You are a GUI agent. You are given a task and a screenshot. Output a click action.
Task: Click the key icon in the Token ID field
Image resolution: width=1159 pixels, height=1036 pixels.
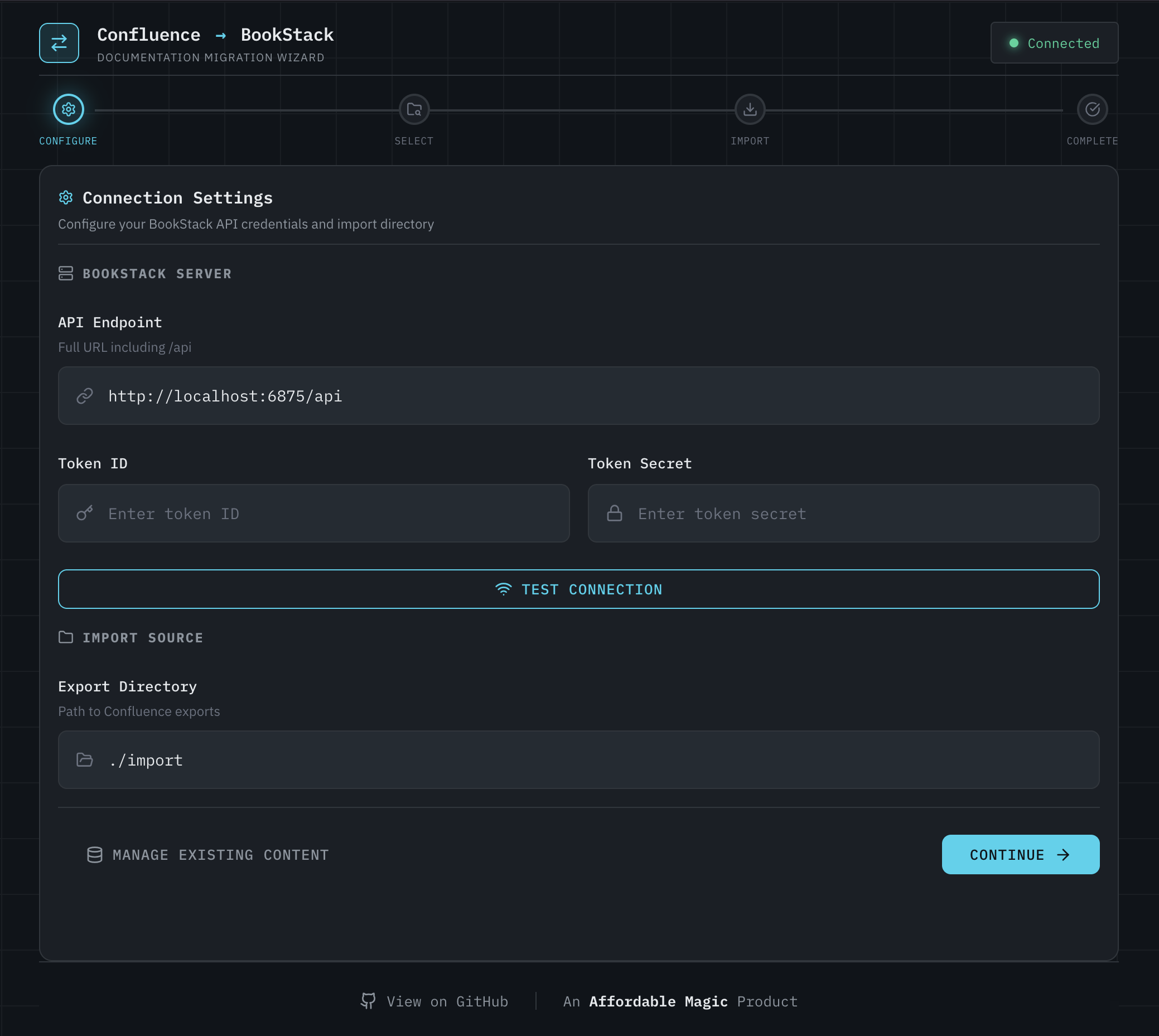pyautogui.click(x=85, y=513)
